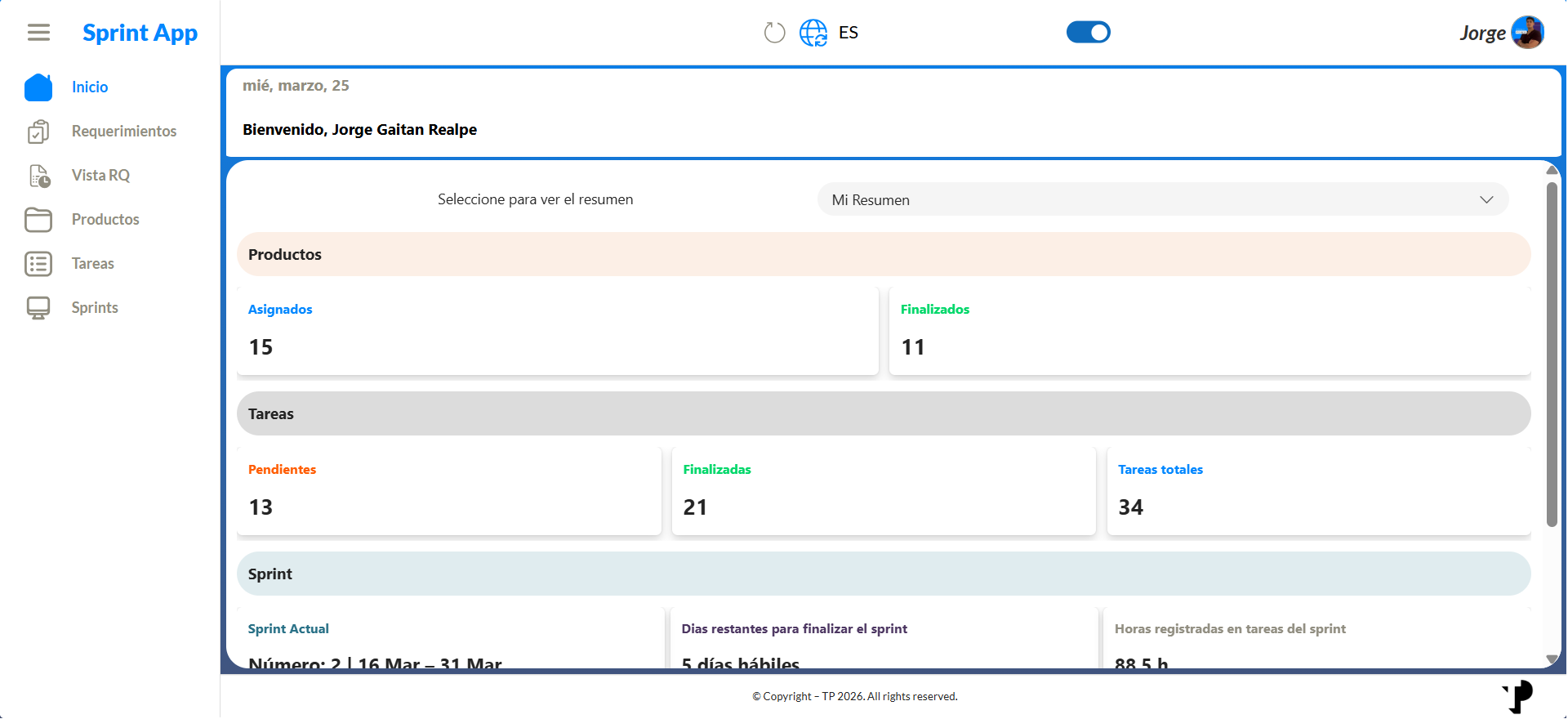Screen dimensions: 1568x719
Task: Click the Productos folder icon
Action: 38,219
